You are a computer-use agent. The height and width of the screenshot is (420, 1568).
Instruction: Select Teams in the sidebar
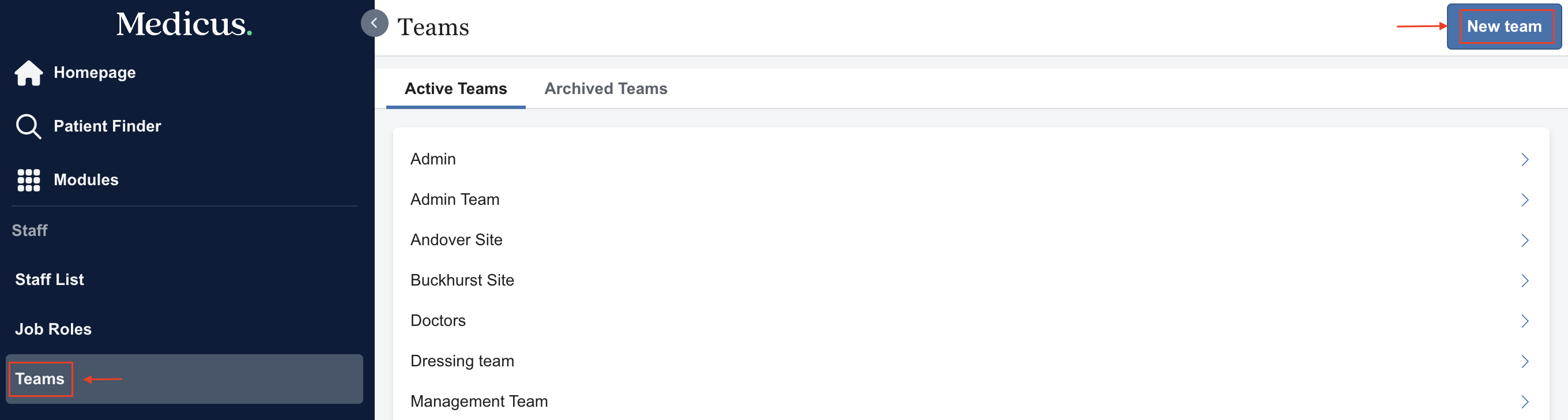point(40,378)
